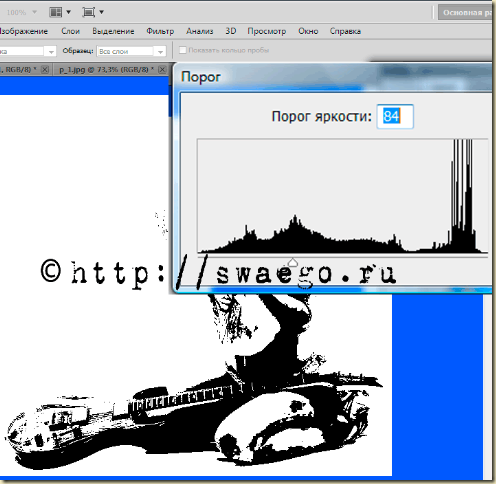
Task: Click the threshold slider triangle under histogram
Action: click(x=292, y=262)
